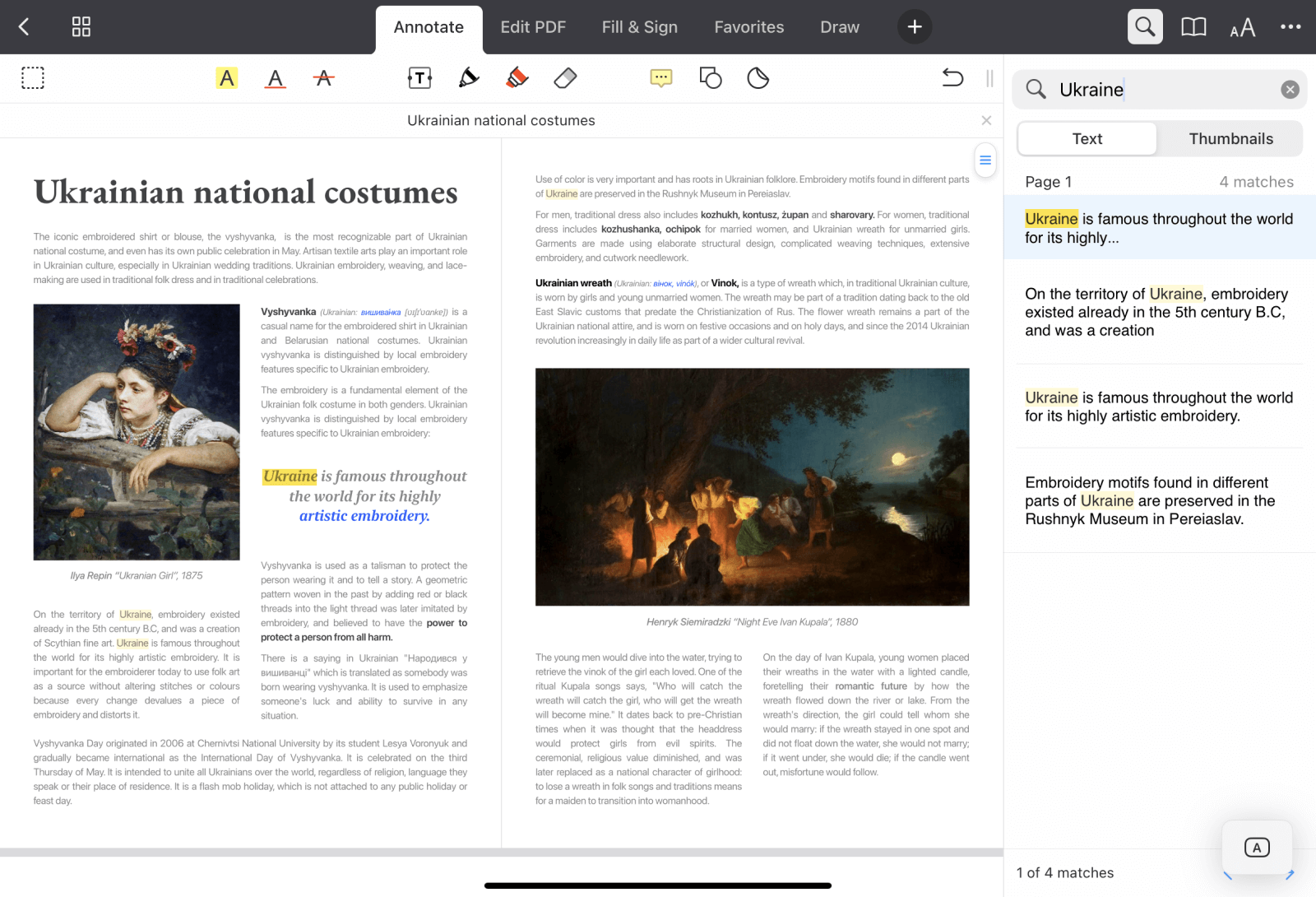Open the sticker tool

point(758,78)
